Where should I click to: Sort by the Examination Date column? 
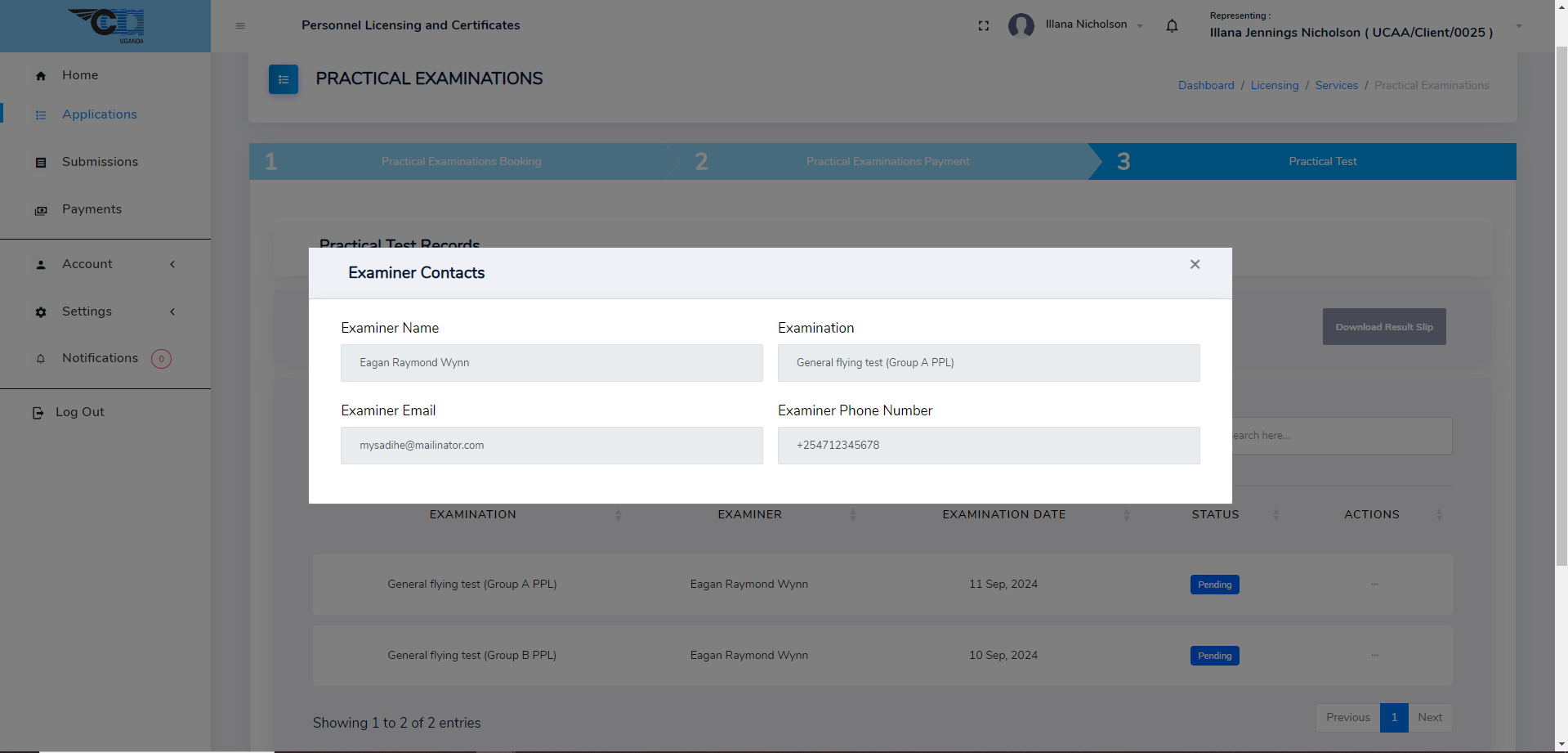pyautogui.click(x=1003, y=514)
